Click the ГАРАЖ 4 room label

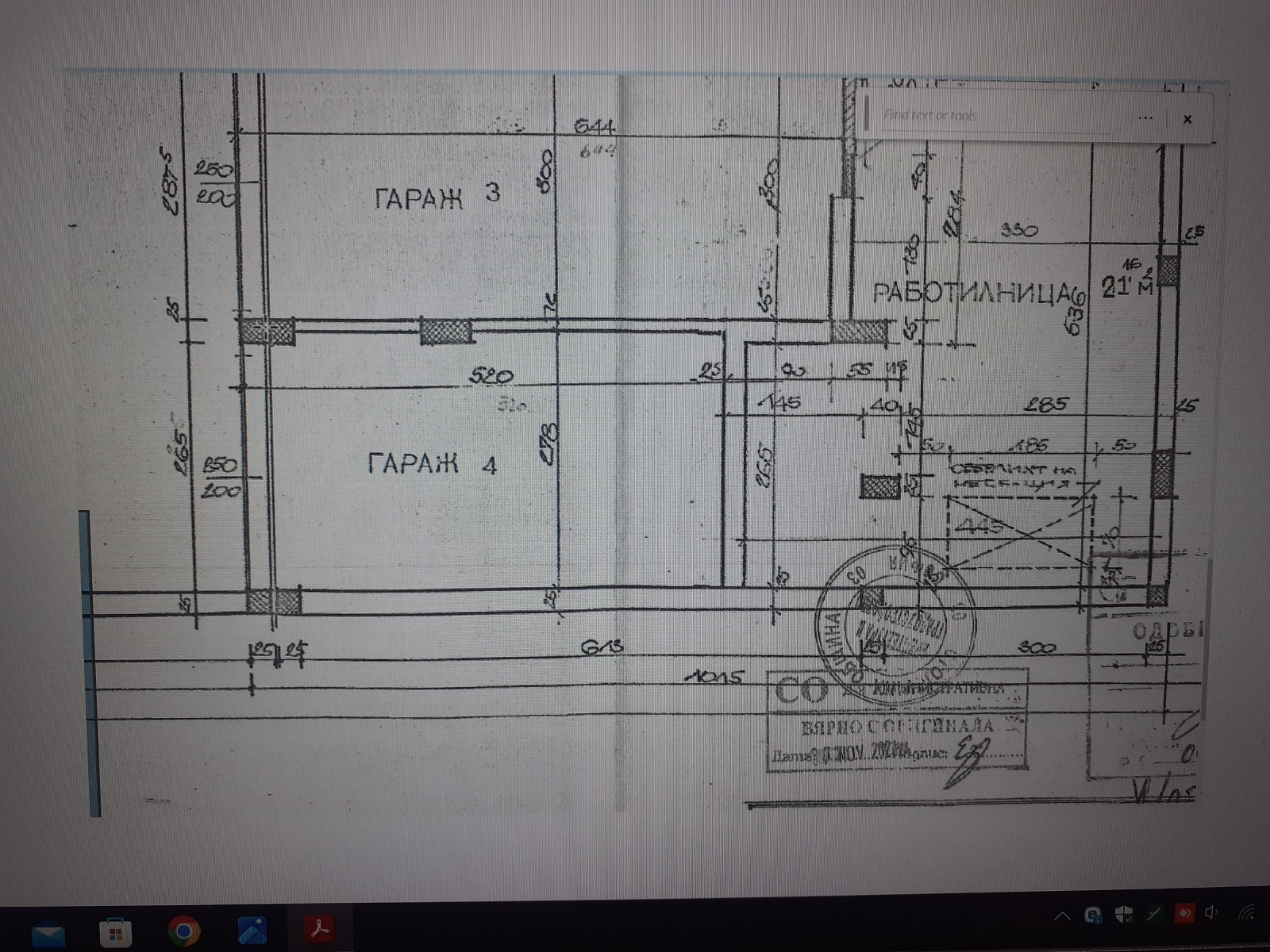(x=433, y=463)
